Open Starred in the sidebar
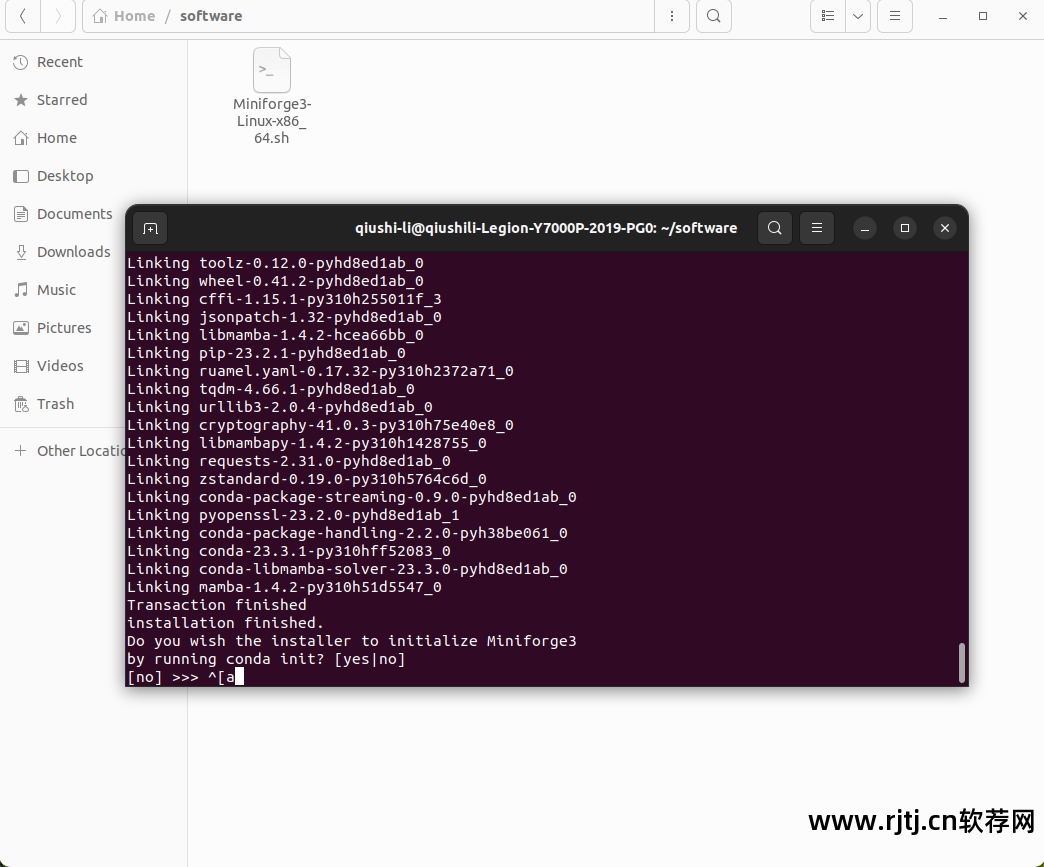The width and height of the screenshot is (1044, 867). pyautogui.click(x=93, y=100)
